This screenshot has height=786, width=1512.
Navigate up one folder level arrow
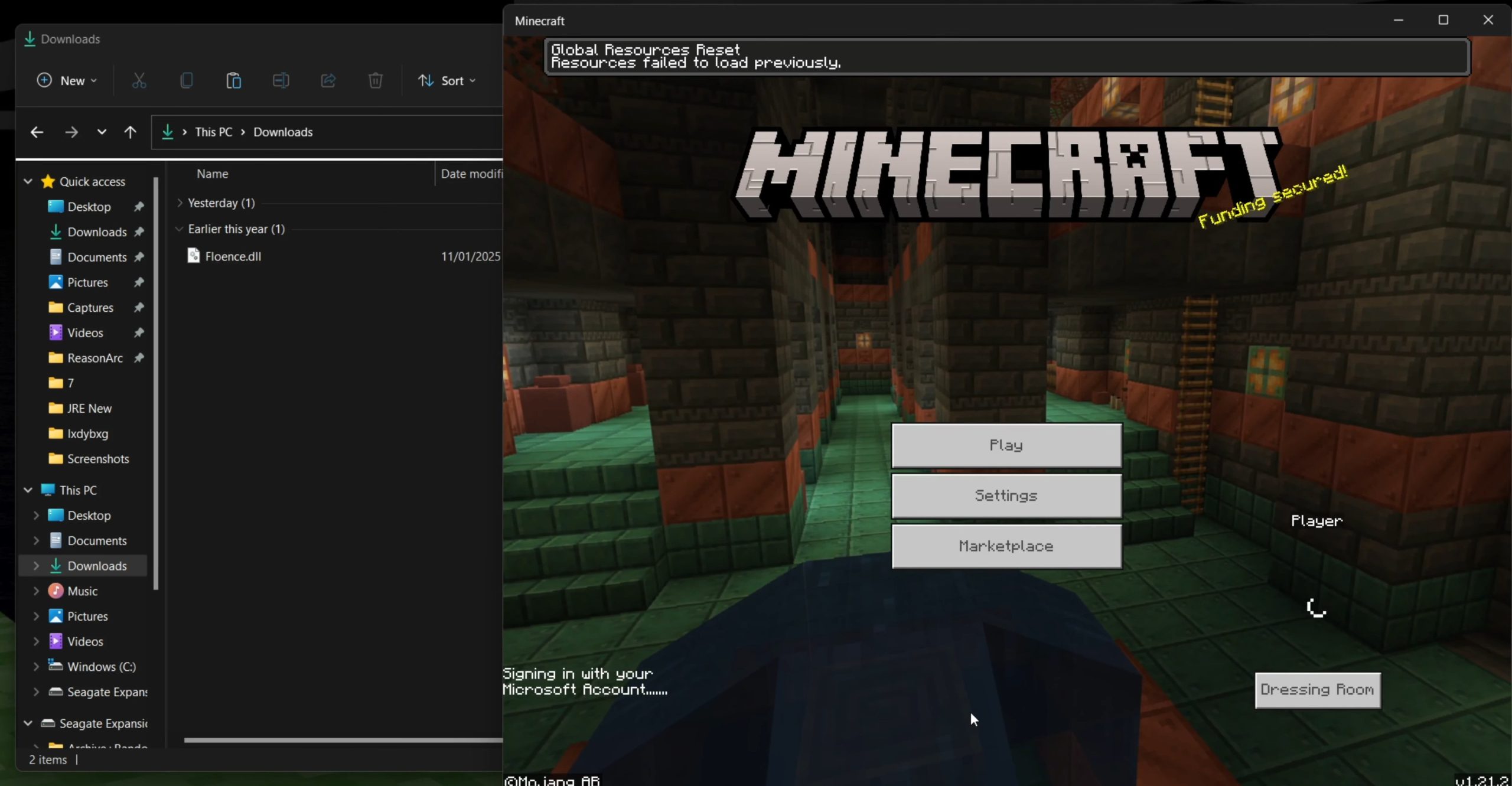130,132
